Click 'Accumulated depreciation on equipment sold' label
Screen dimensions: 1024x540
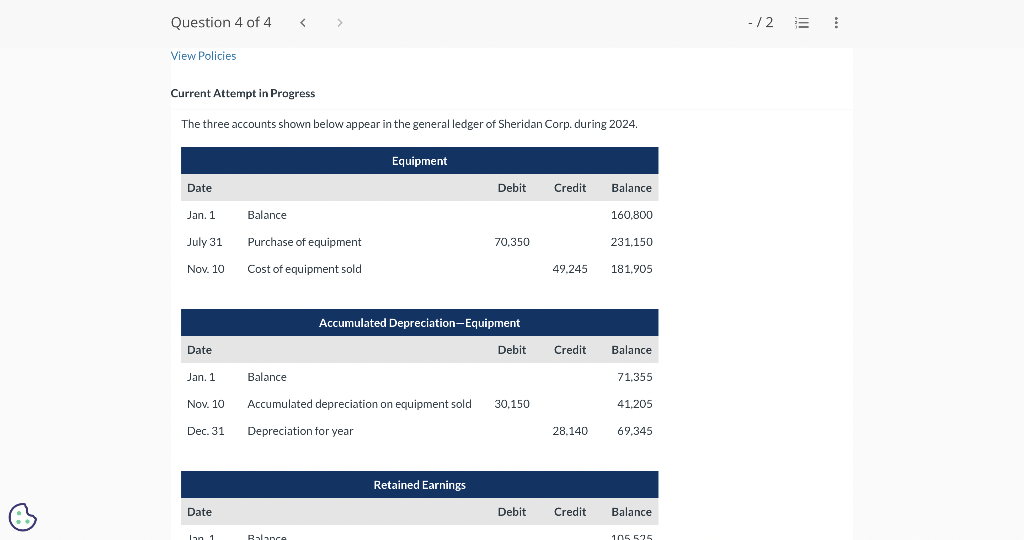pos(359,404)
